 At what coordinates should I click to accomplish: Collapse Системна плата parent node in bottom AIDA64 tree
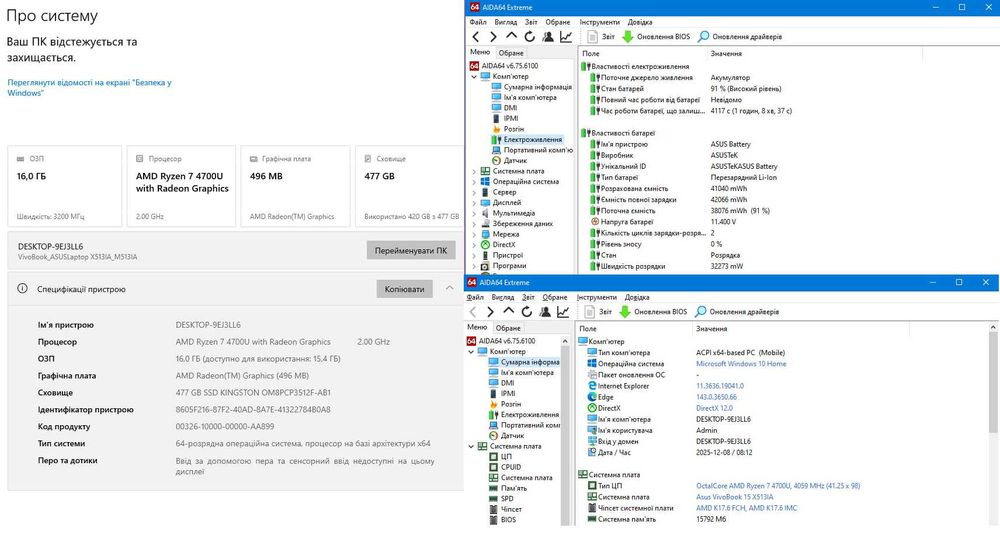[x=471, y=446]
